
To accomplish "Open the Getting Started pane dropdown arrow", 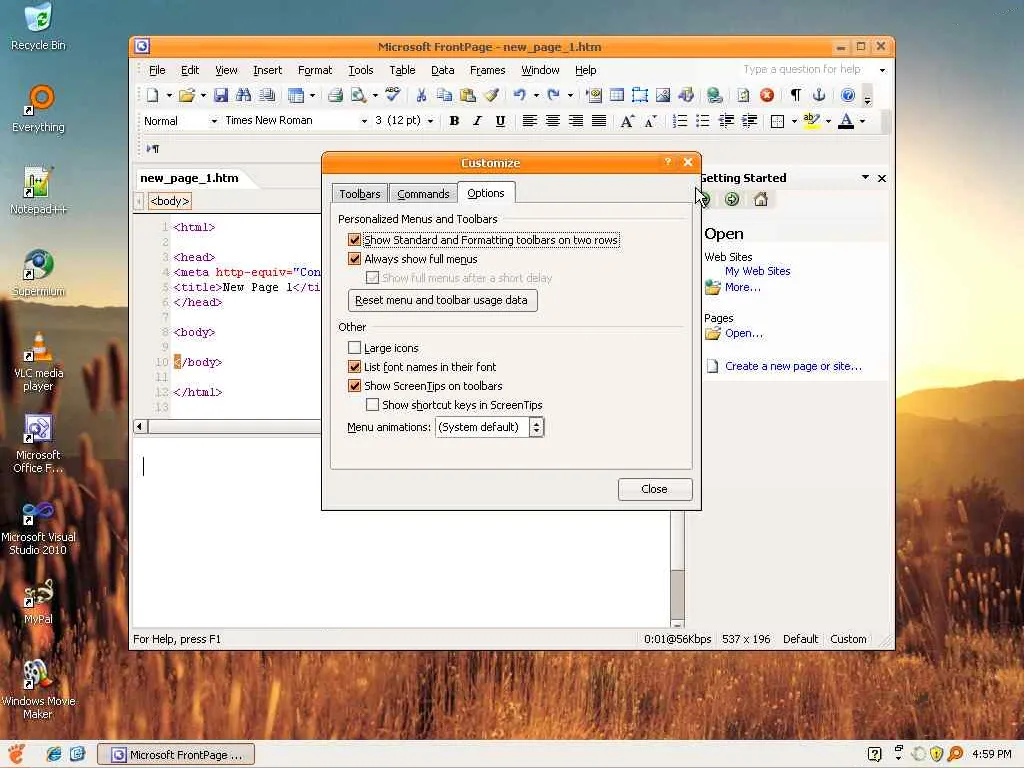I will coord(865,178).
